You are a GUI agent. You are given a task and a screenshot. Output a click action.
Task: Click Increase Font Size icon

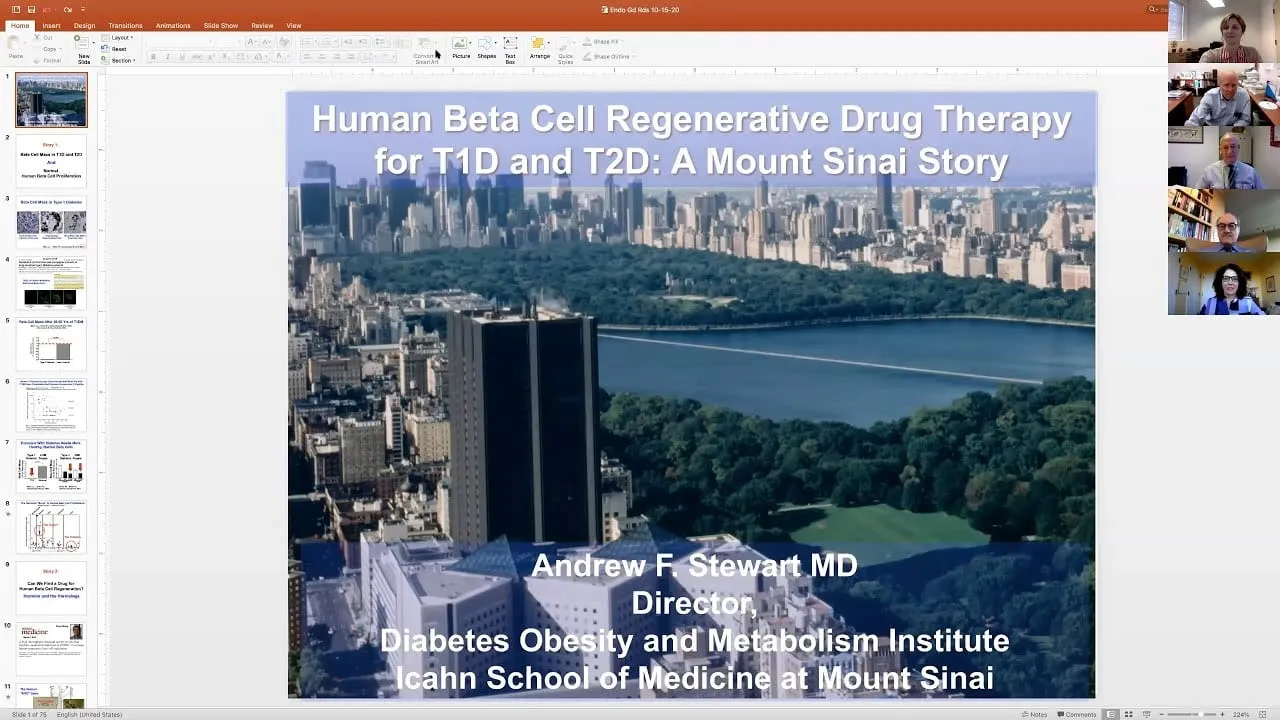point(250,42)
